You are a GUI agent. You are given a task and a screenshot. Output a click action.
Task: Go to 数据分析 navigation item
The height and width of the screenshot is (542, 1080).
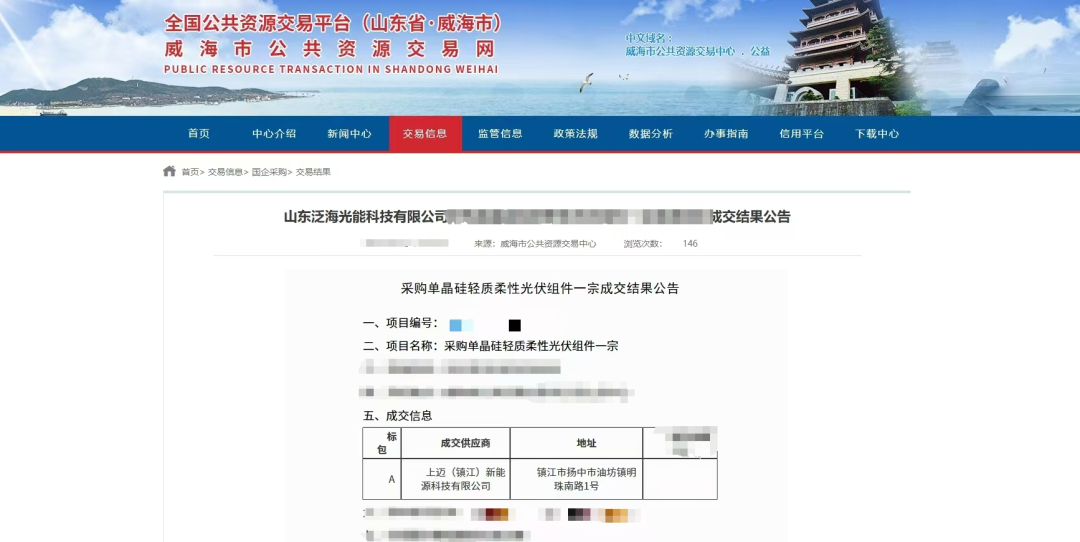[x=650, y=134]
